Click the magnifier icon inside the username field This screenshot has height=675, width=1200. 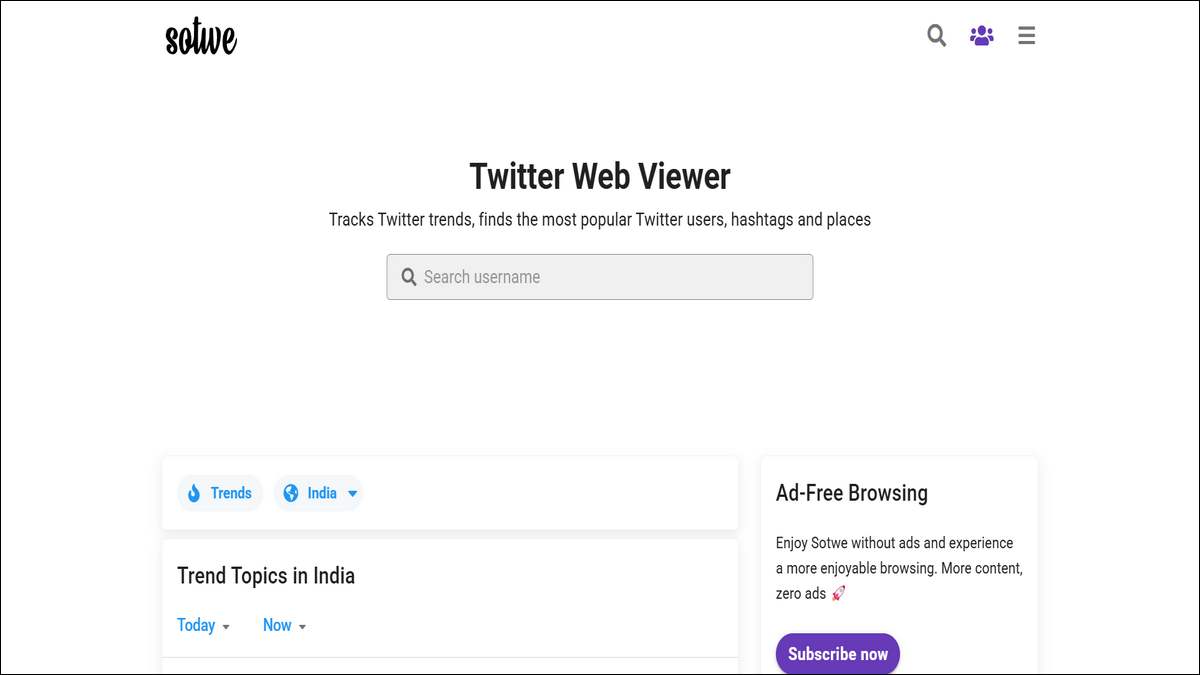click(x=409, y=277)
